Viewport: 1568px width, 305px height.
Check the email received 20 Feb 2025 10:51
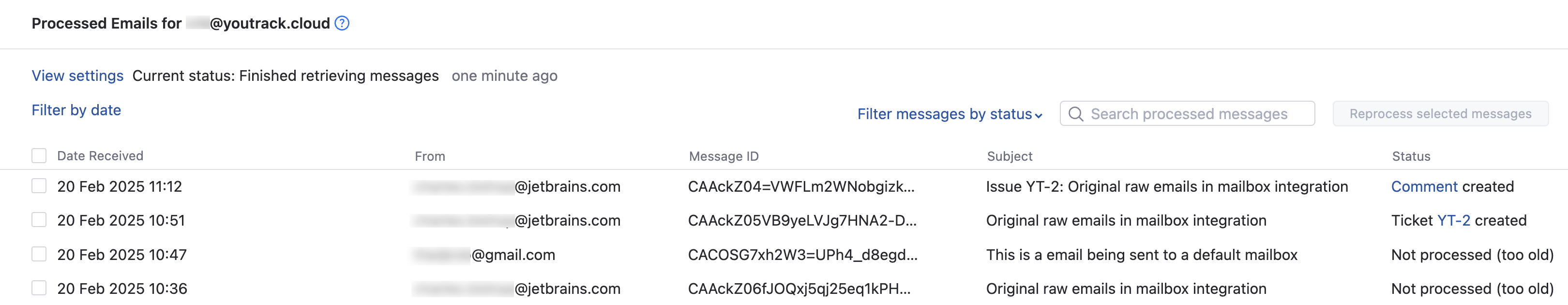tap(39, 220)
